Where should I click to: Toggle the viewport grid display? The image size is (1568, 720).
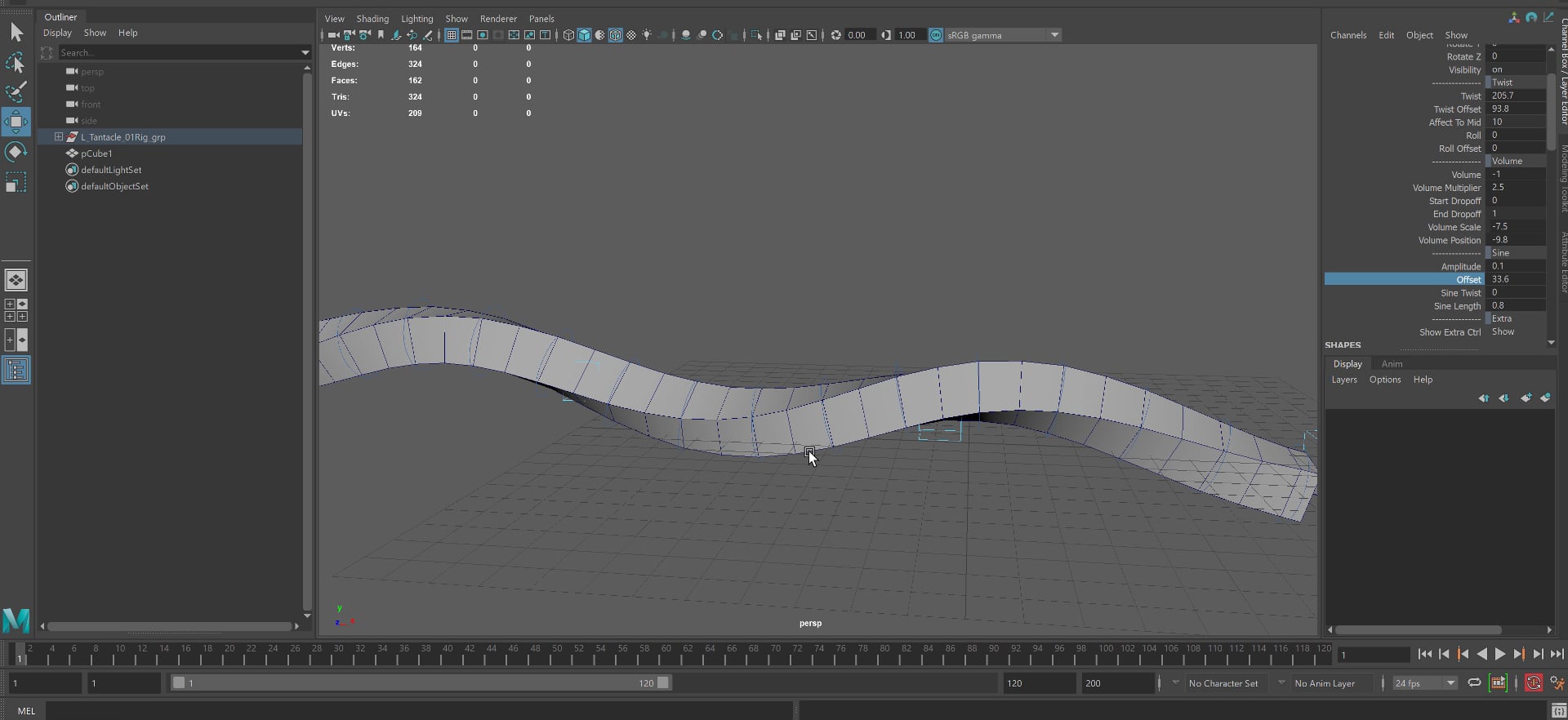pyautogui.click(x=451, y=35)
